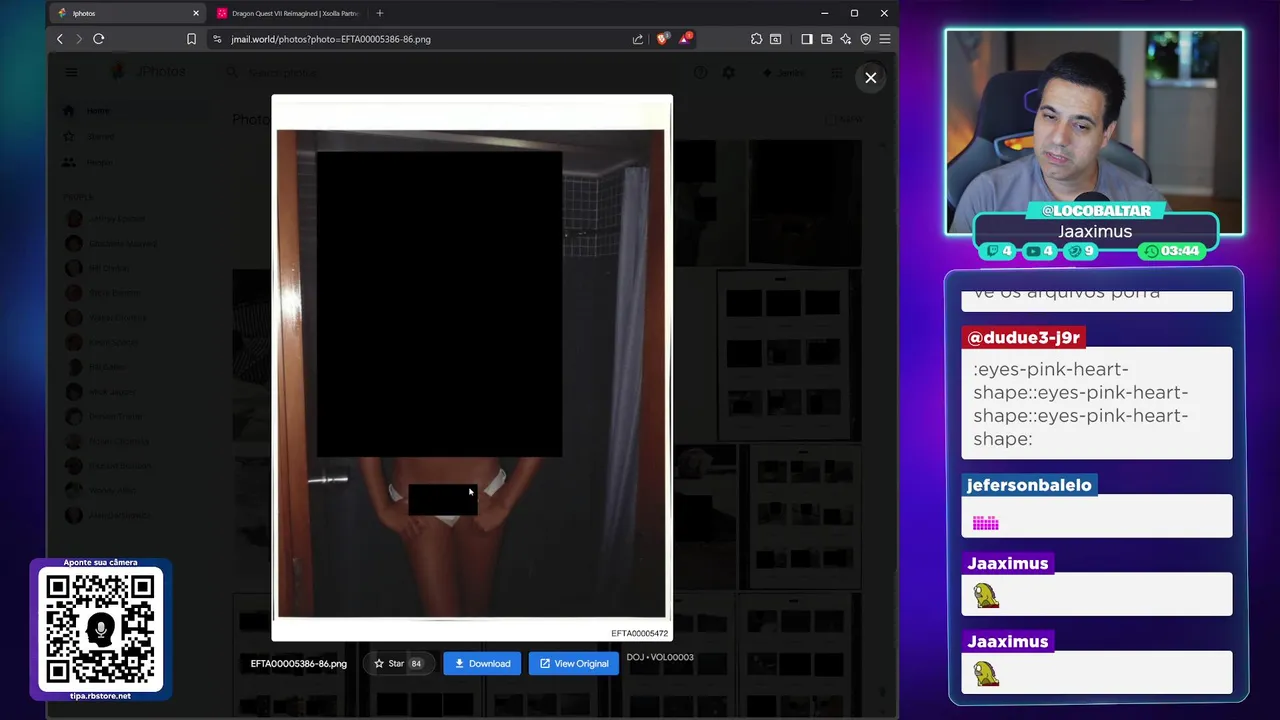Reload the current page
The height and width of the screenshot is (720, 1280).
98,39
